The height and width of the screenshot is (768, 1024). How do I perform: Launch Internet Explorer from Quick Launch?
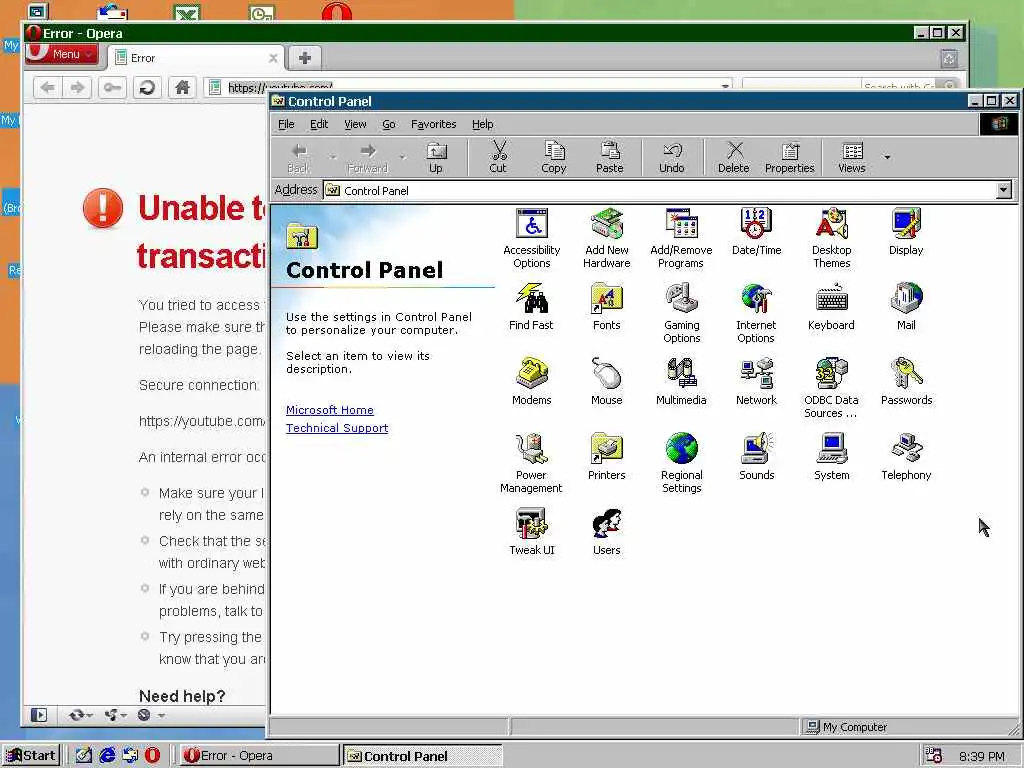tap(107, 756)
